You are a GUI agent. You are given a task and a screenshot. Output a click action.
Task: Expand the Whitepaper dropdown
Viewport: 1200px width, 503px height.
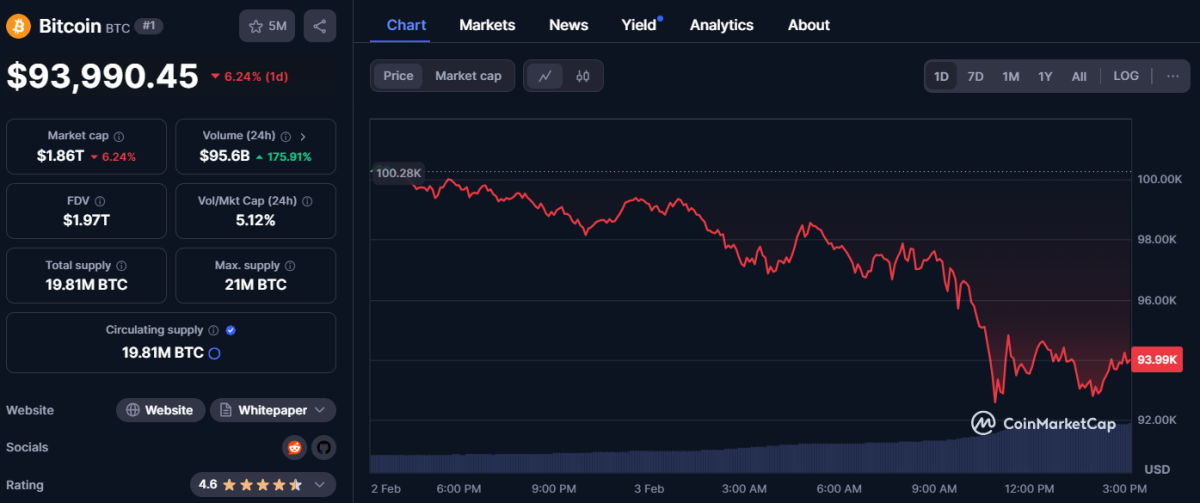pyautogui.click(x=273, y=410)
